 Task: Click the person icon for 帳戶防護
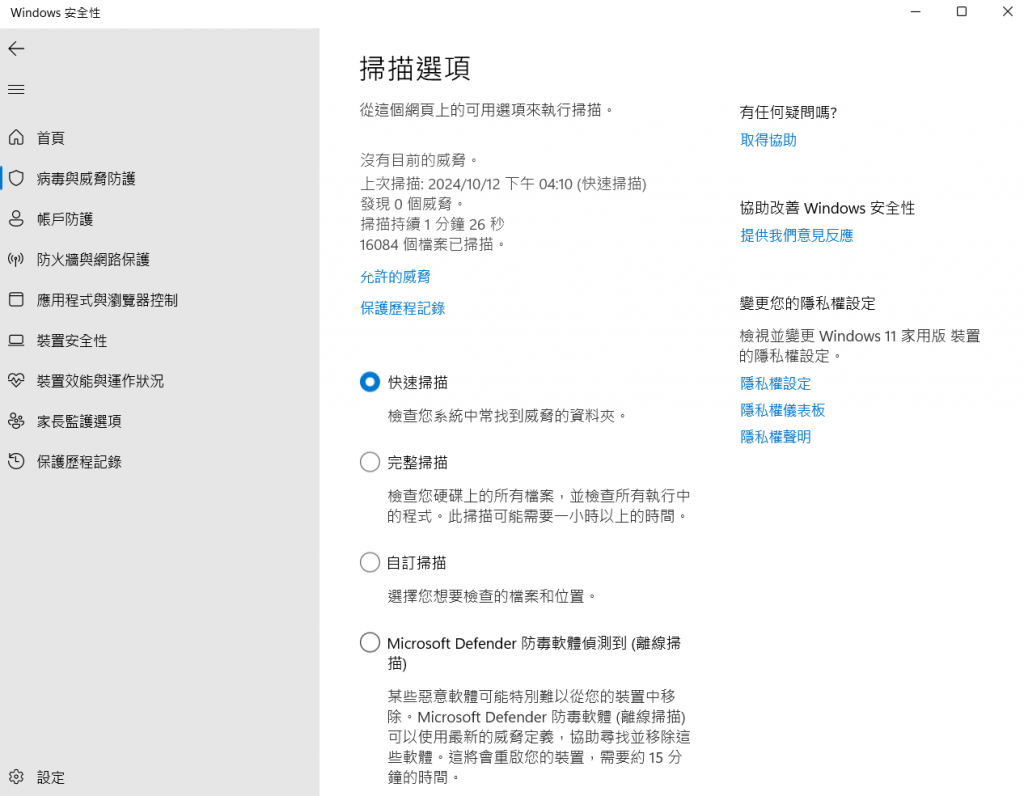[x=16, y=218]
